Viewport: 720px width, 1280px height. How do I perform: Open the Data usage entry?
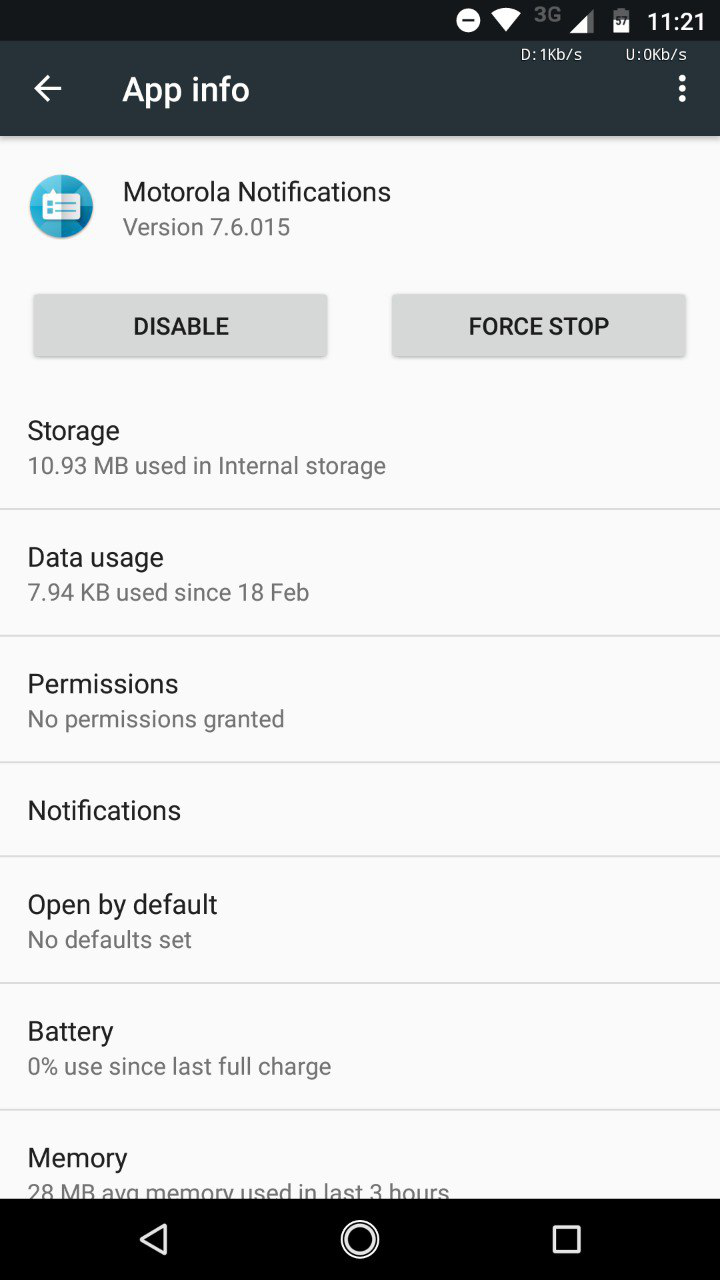point(360,573)
